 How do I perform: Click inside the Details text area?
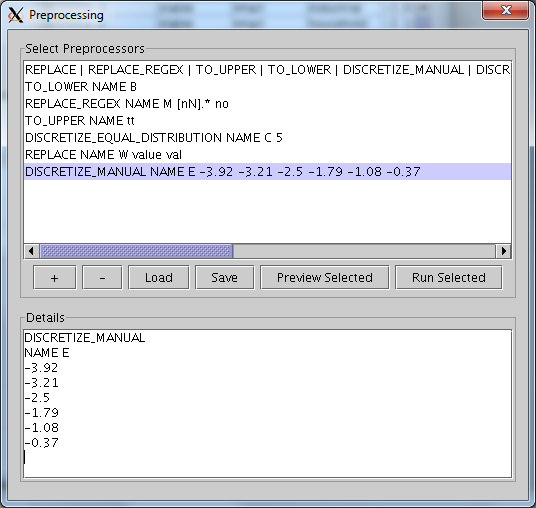(267, 404)
